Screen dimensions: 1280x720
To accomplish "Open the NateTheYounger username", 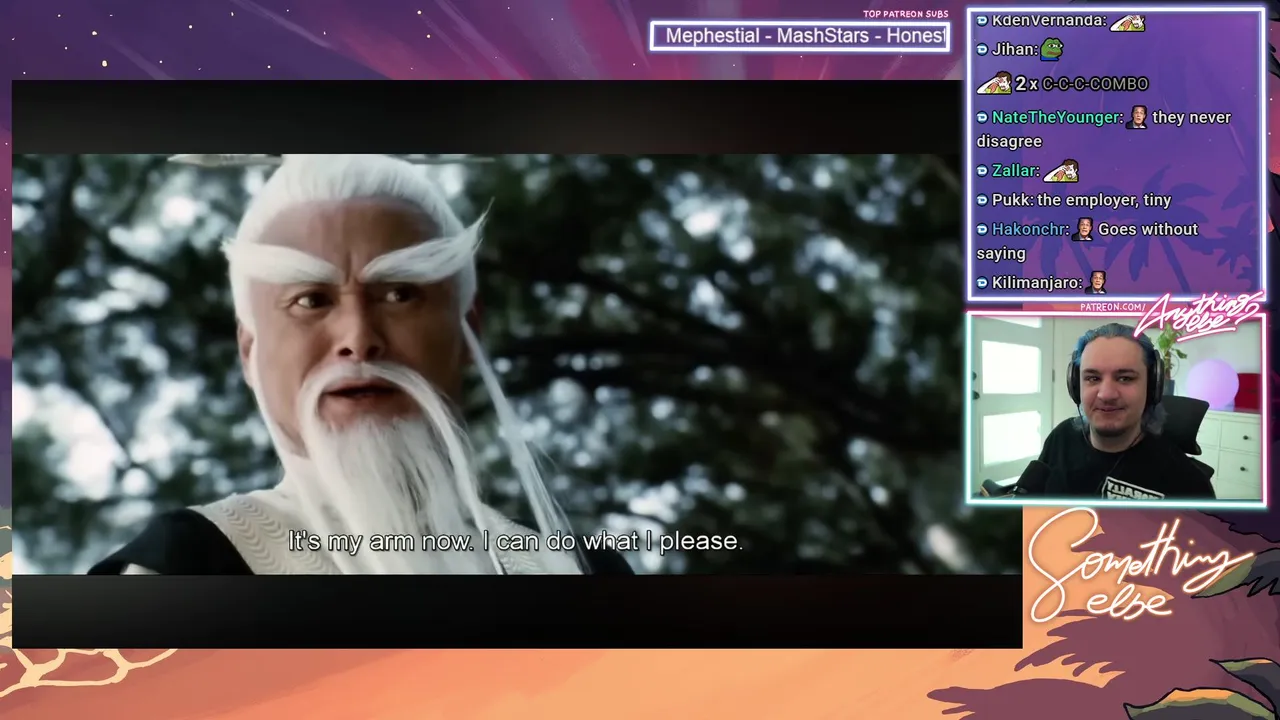I will [1055, 117].
